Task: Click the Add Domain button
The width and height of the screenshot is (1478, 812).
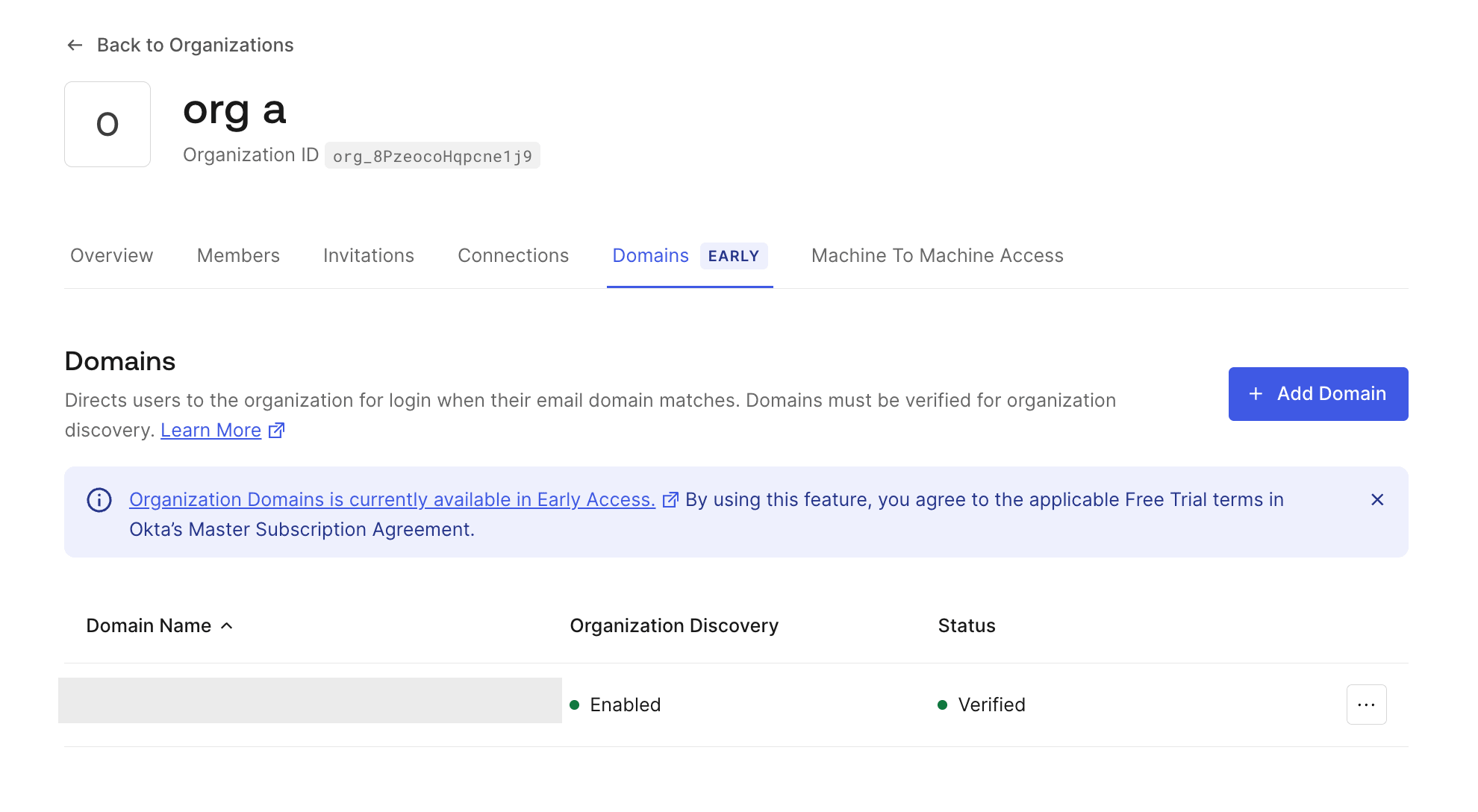Action: click(1318, 393)
